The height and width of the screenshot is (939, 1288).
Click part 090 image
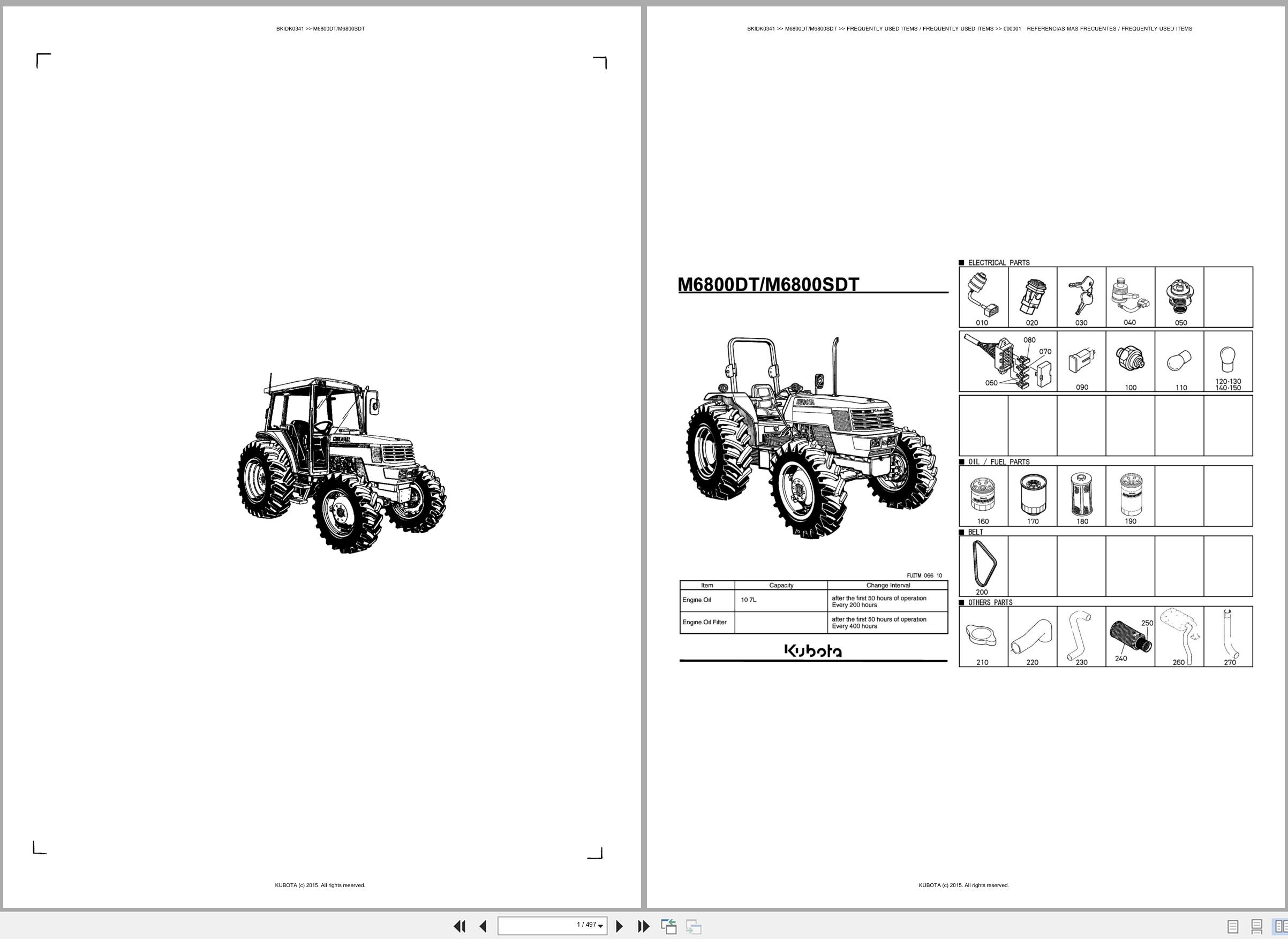(1082, 361)
